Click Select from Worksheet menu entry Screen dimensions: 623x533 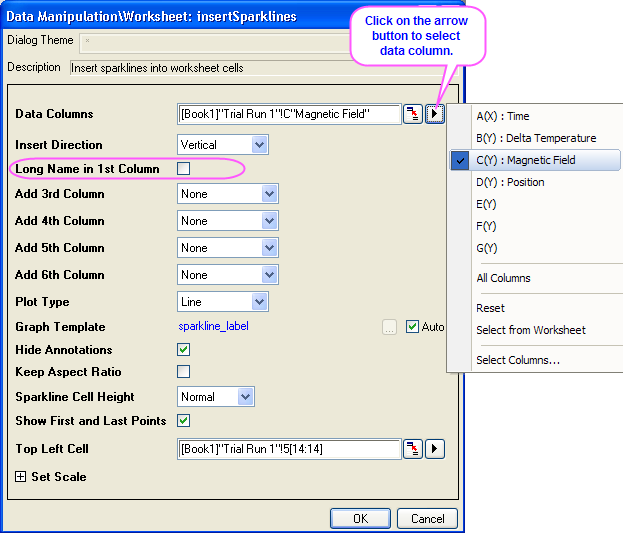pyautogui.click(x=531, y=330)
